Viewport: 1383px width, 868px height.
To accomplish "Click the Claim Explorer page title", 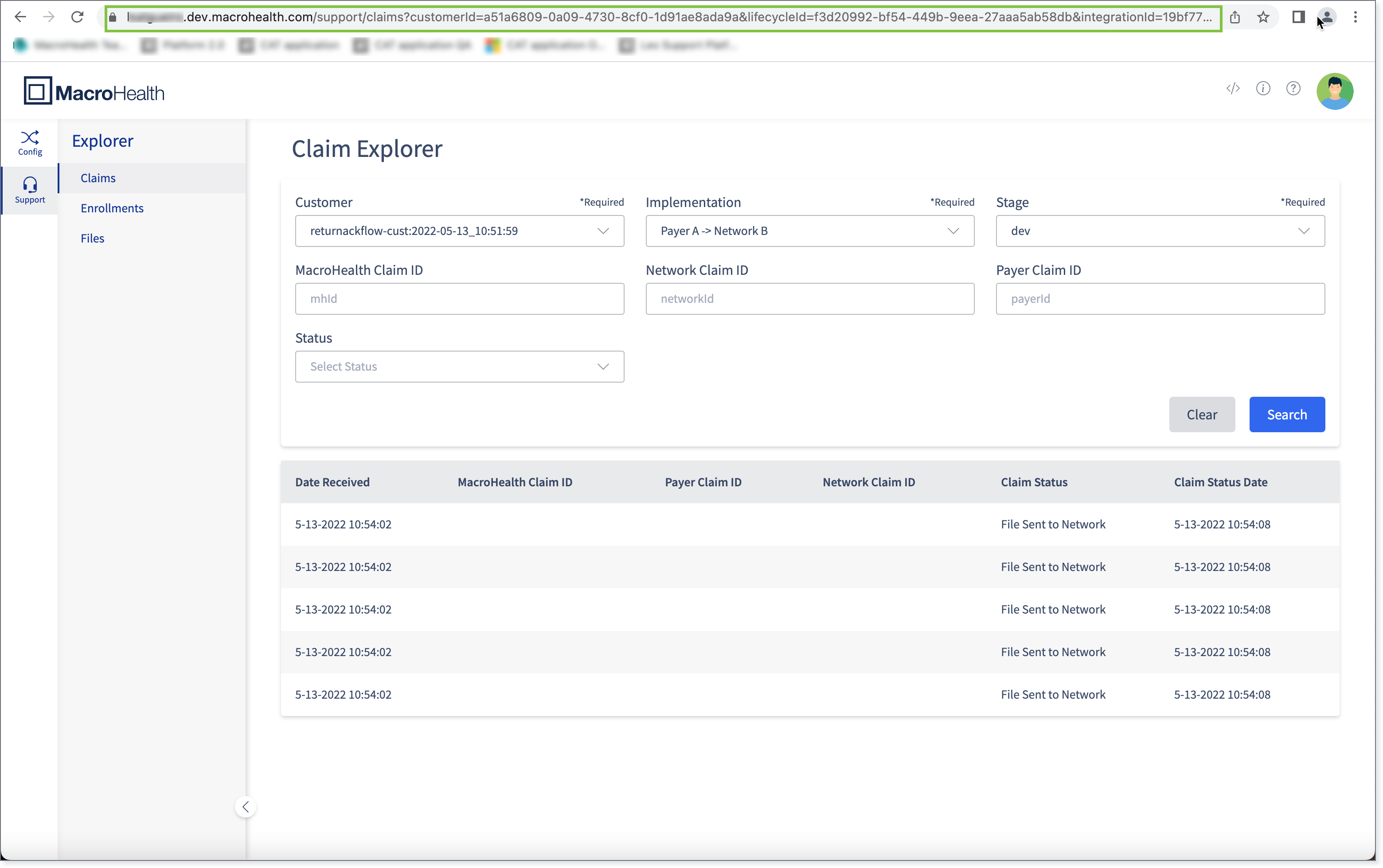I will [367, 149].
